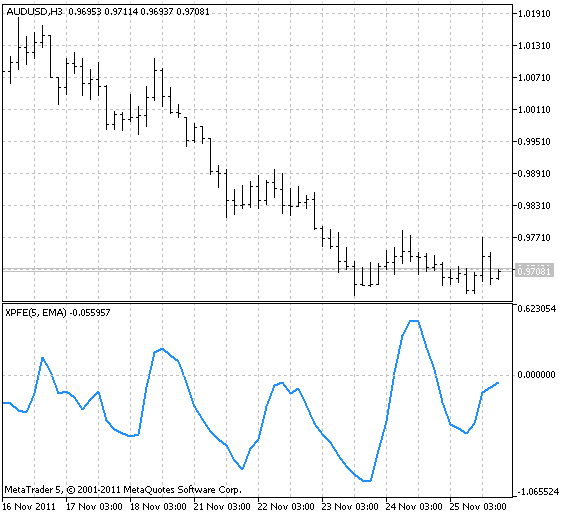
Task: Click the 22 Nov 03:00 time label
Action: 286,507
